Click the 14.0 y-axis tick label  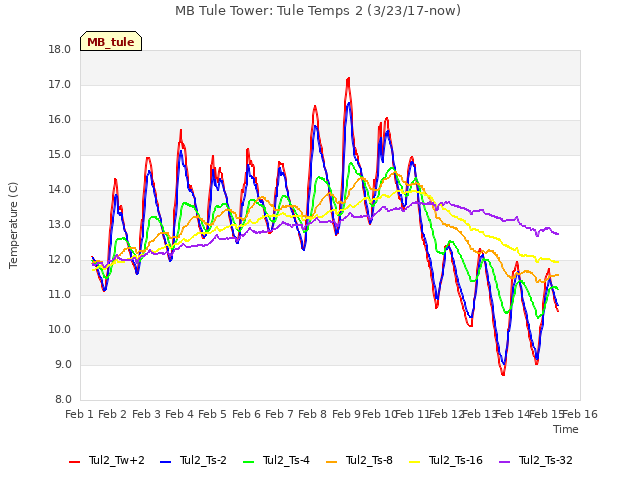tap(60, 190)
